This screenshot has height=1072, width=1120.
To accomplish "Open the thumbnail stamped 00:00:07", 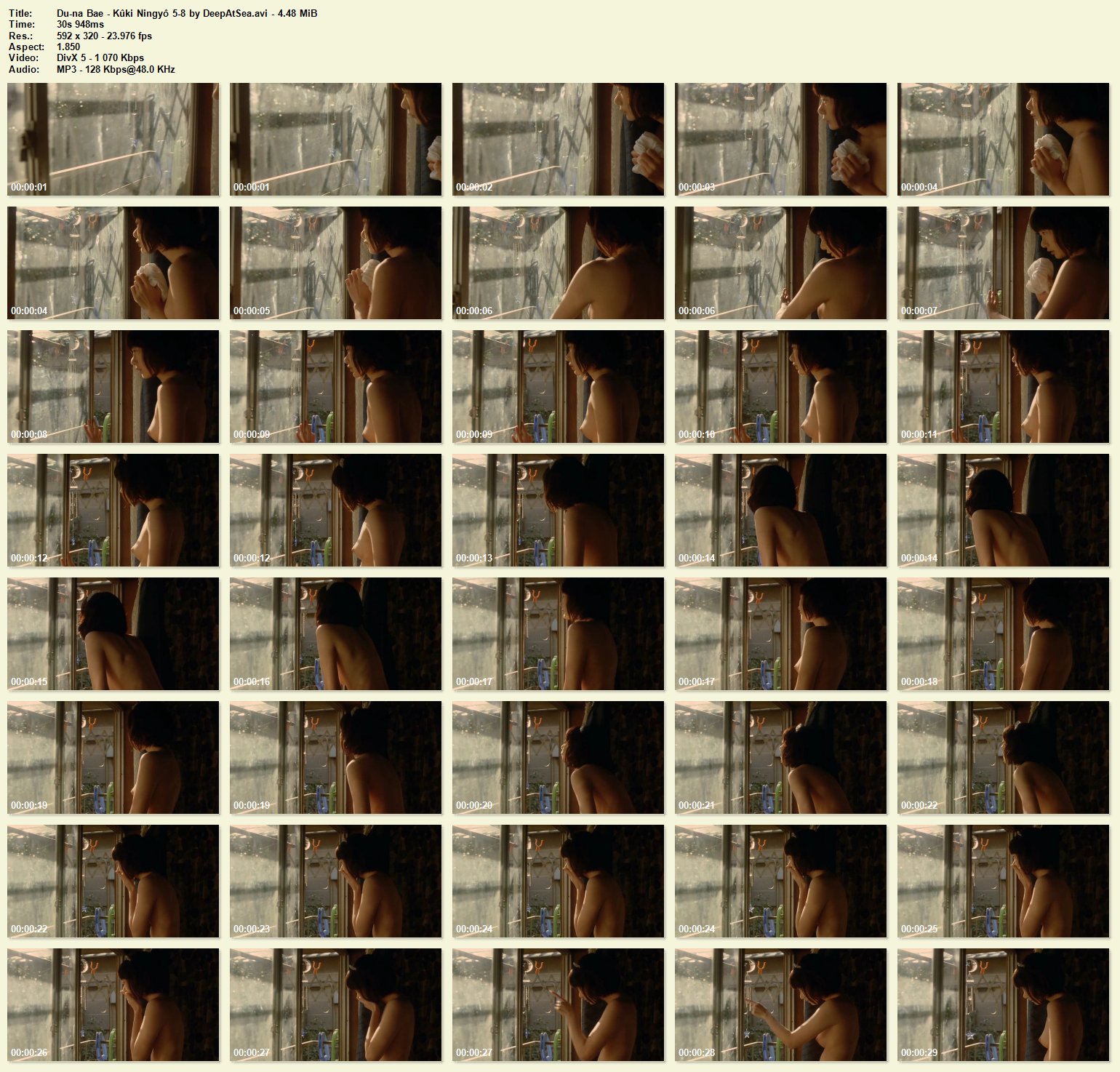I will (x=1003, y=263).
